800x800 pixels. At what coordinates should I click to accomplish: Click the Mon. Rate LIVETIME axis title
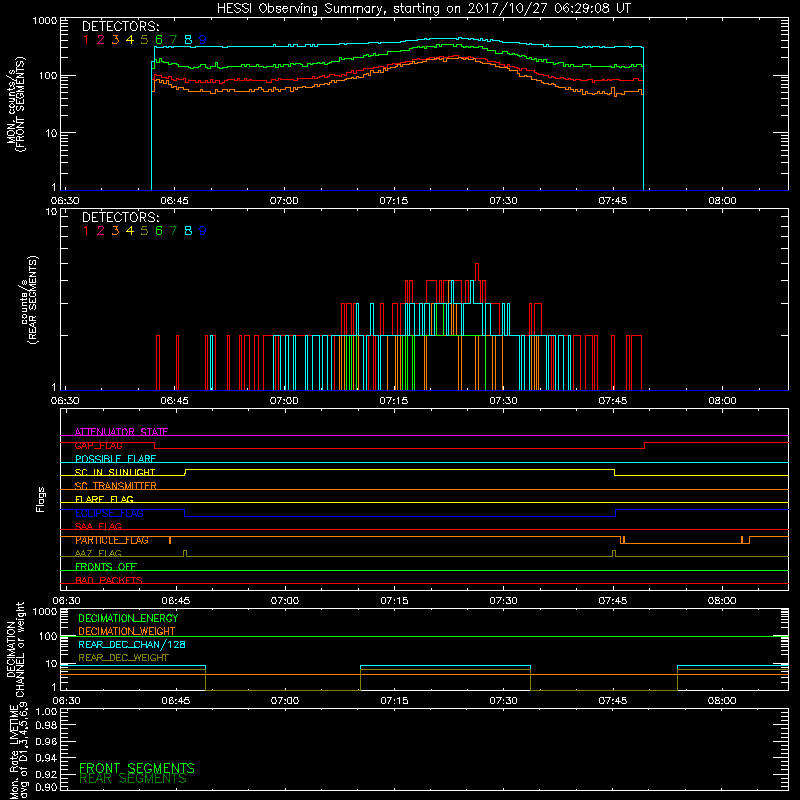click(x=18, y=751)
